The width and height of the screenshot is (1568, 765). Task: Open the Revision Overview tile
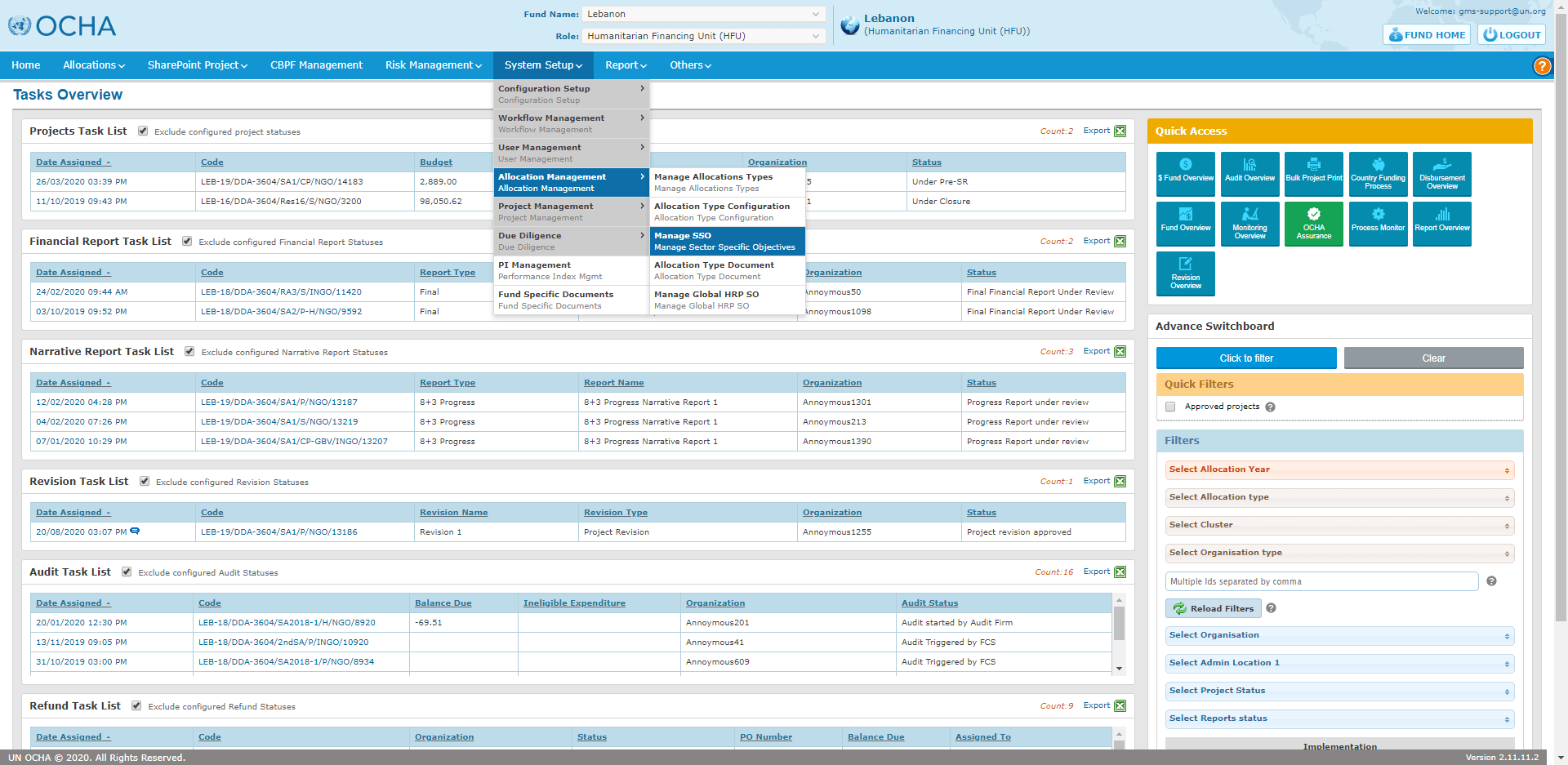pos(1185,274)
